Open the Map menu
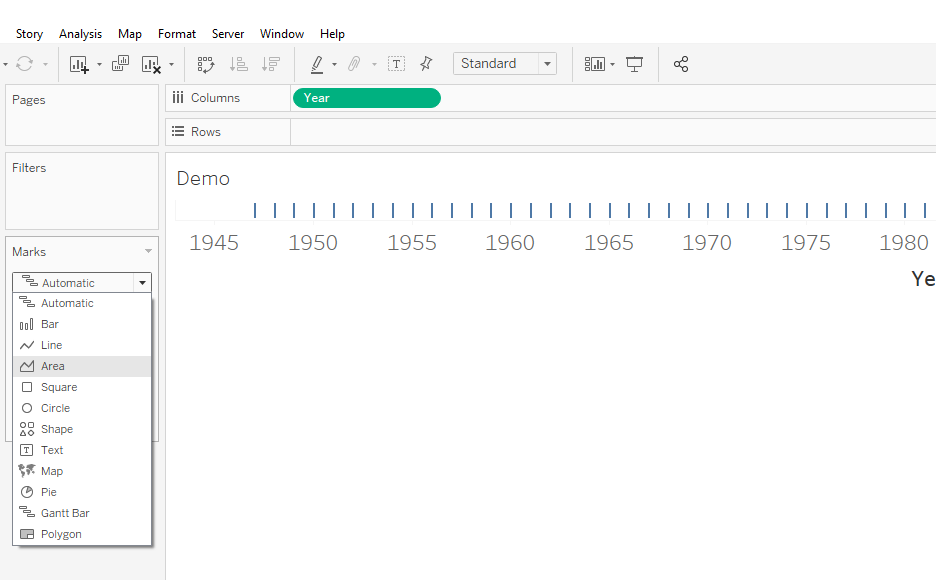The height and width of the screenshot is (580, 936). (x=130, y=34)
